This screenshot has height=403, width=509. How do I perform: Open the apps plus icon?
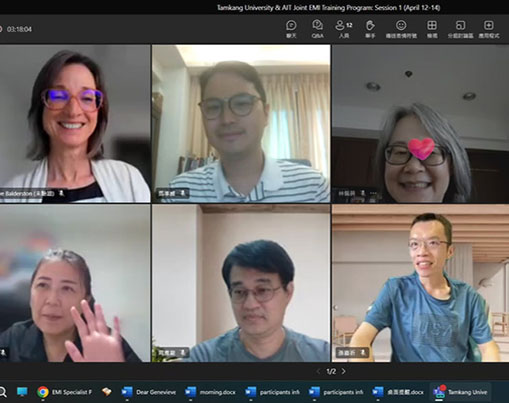pos(489,29)
